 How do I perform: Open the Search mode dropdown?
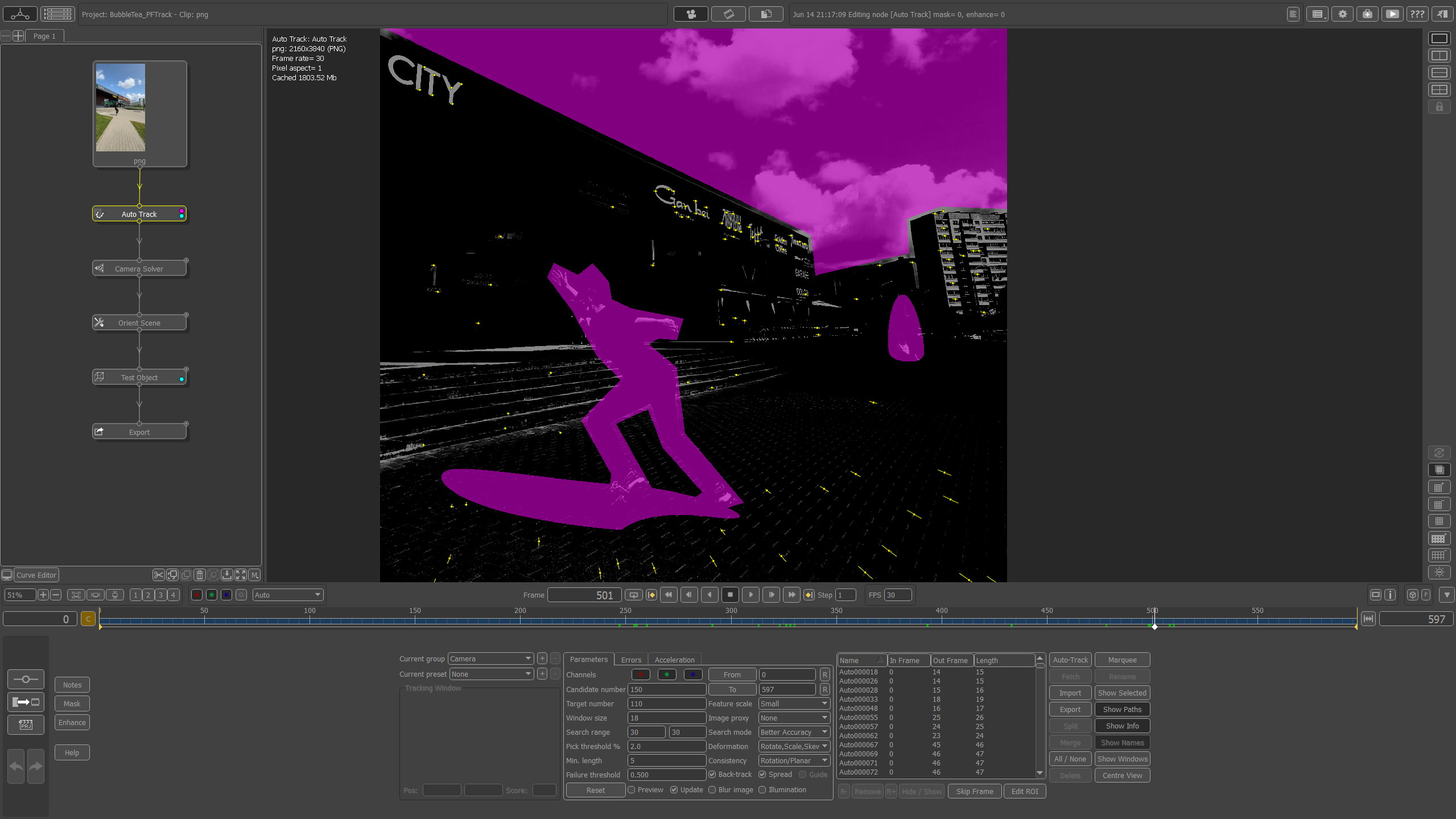pyautogui.click(x=794, y=732)
